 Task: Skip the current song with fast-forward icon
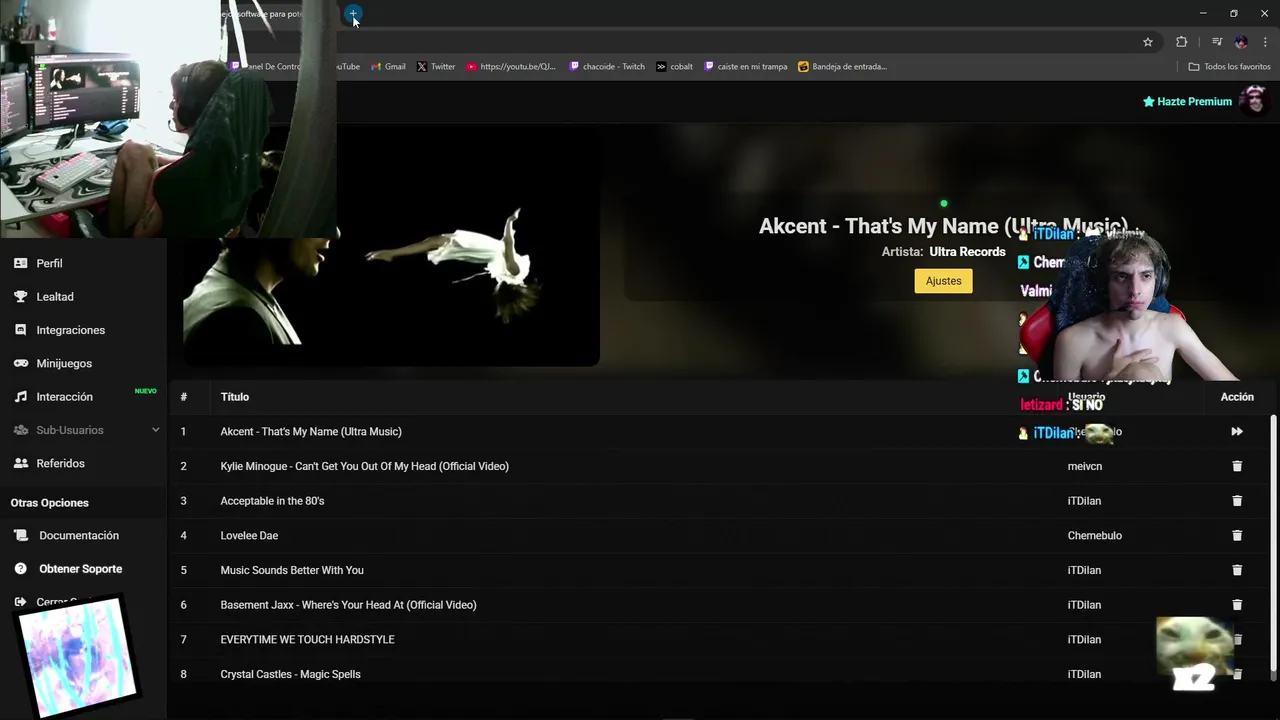point(1237,432)
